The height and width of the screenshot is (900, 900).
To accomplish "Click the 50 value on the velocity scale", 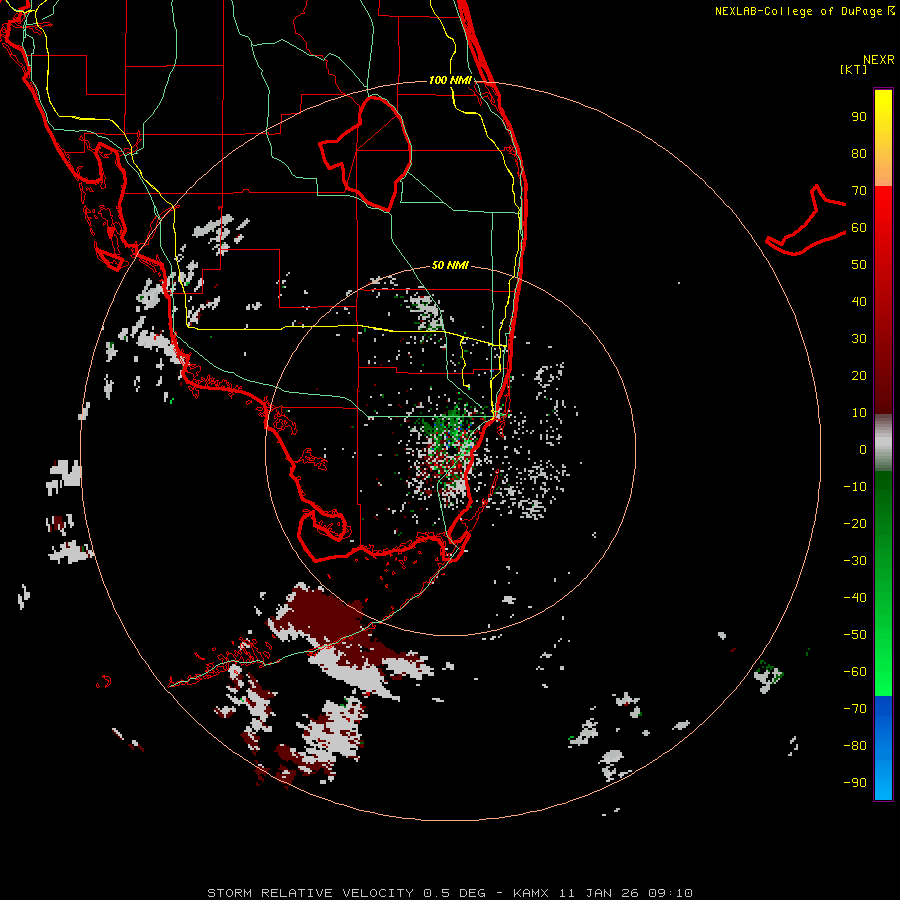I will click(859, 265).
